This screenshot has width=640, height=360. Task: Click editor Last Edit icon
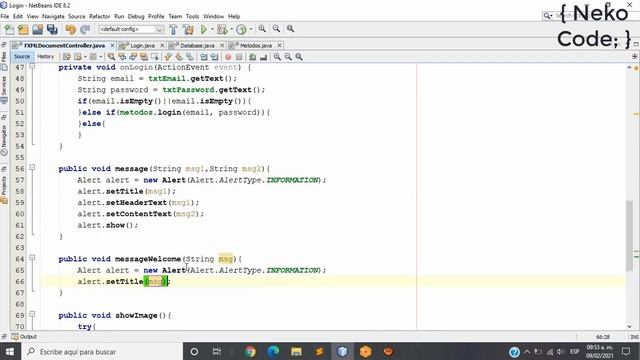tap(67, 57)
